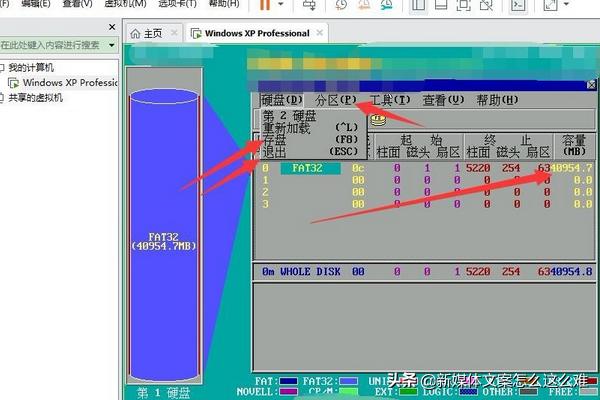Close the Windows XP Professional tab
The width and height of the screenshot is (600, 400).
(x=321, y=34)
